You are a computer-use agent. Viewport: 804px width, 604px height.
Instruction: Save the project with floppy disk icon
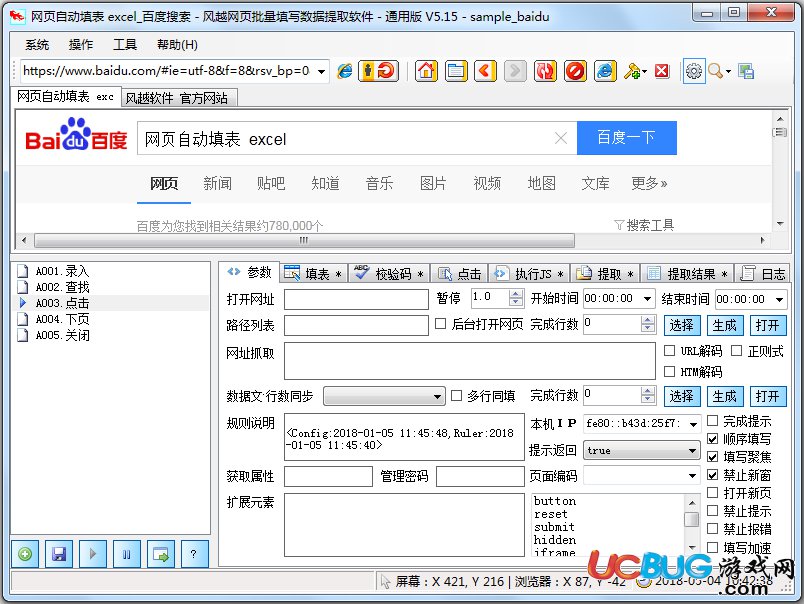59,554
